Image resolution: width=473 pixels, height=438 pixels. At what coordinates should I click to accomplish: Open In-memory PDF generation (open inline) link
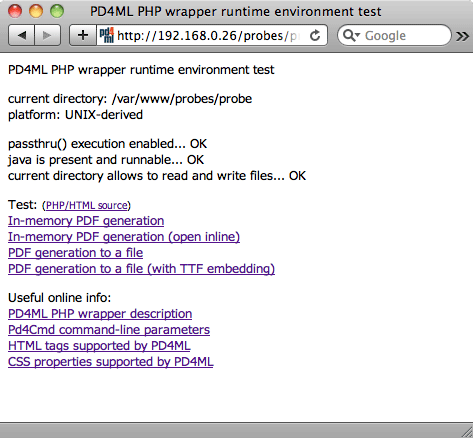pos(124,237)
